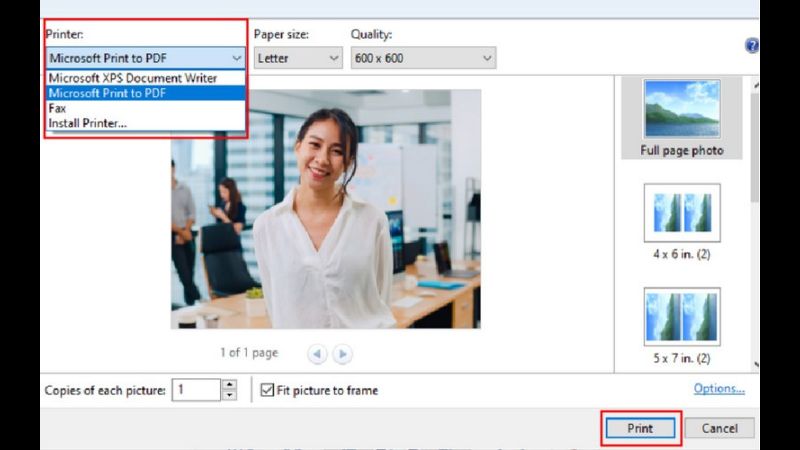
Task: Click the Cancel button
Action: tap(719, 428)
